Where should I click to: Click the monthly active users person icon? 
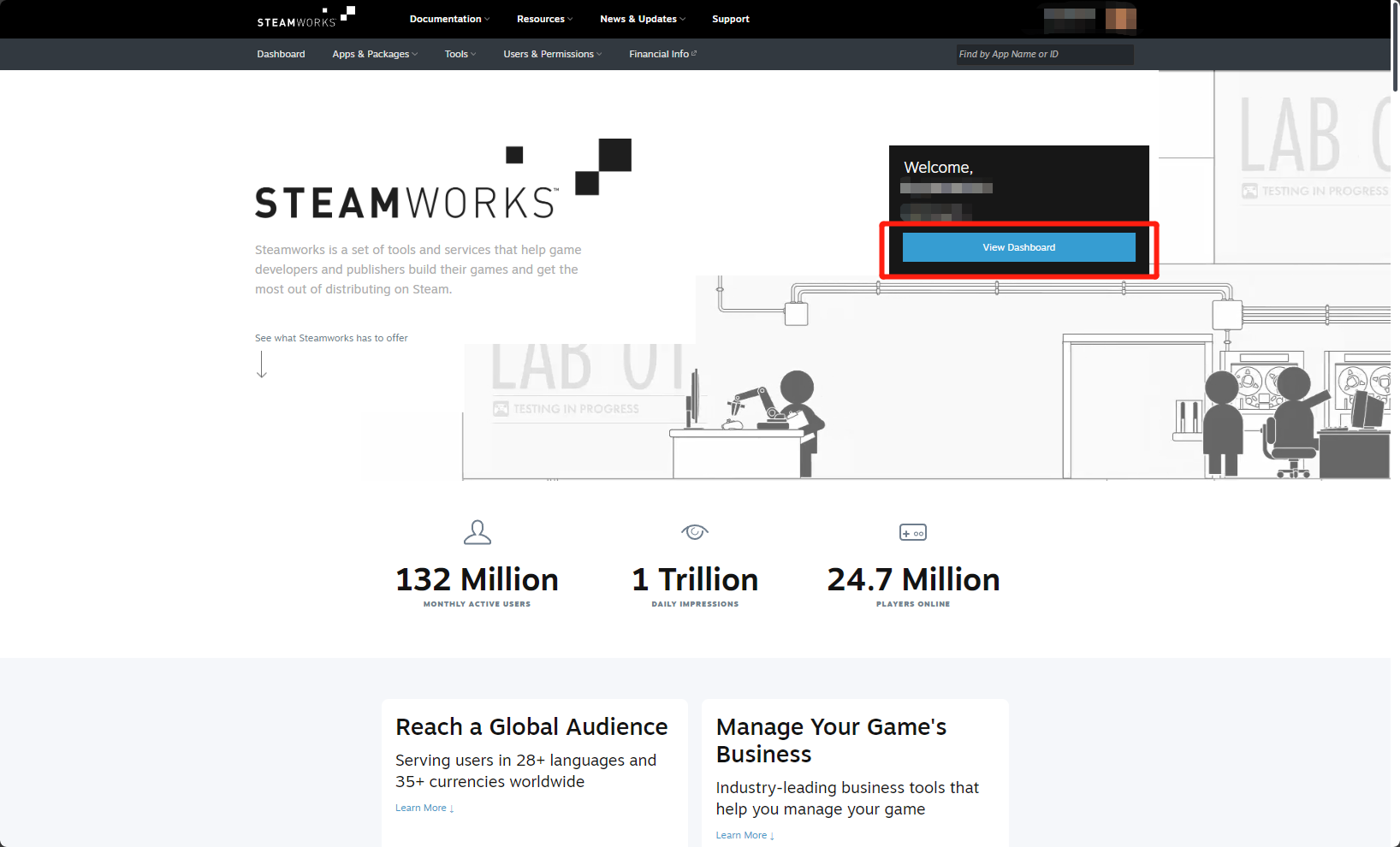coord(477,532)
